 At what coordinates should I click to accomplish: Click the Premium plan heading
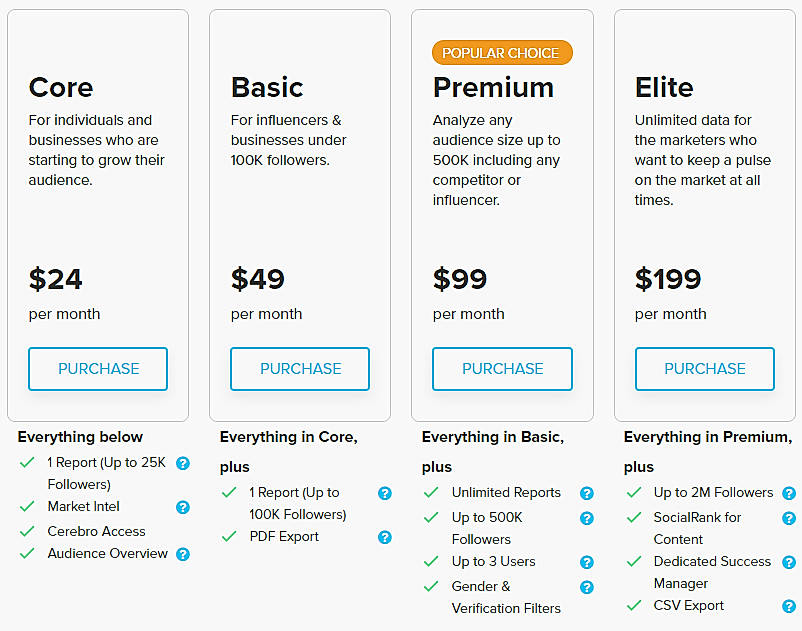pyautogui.click(x=493, y=88)
